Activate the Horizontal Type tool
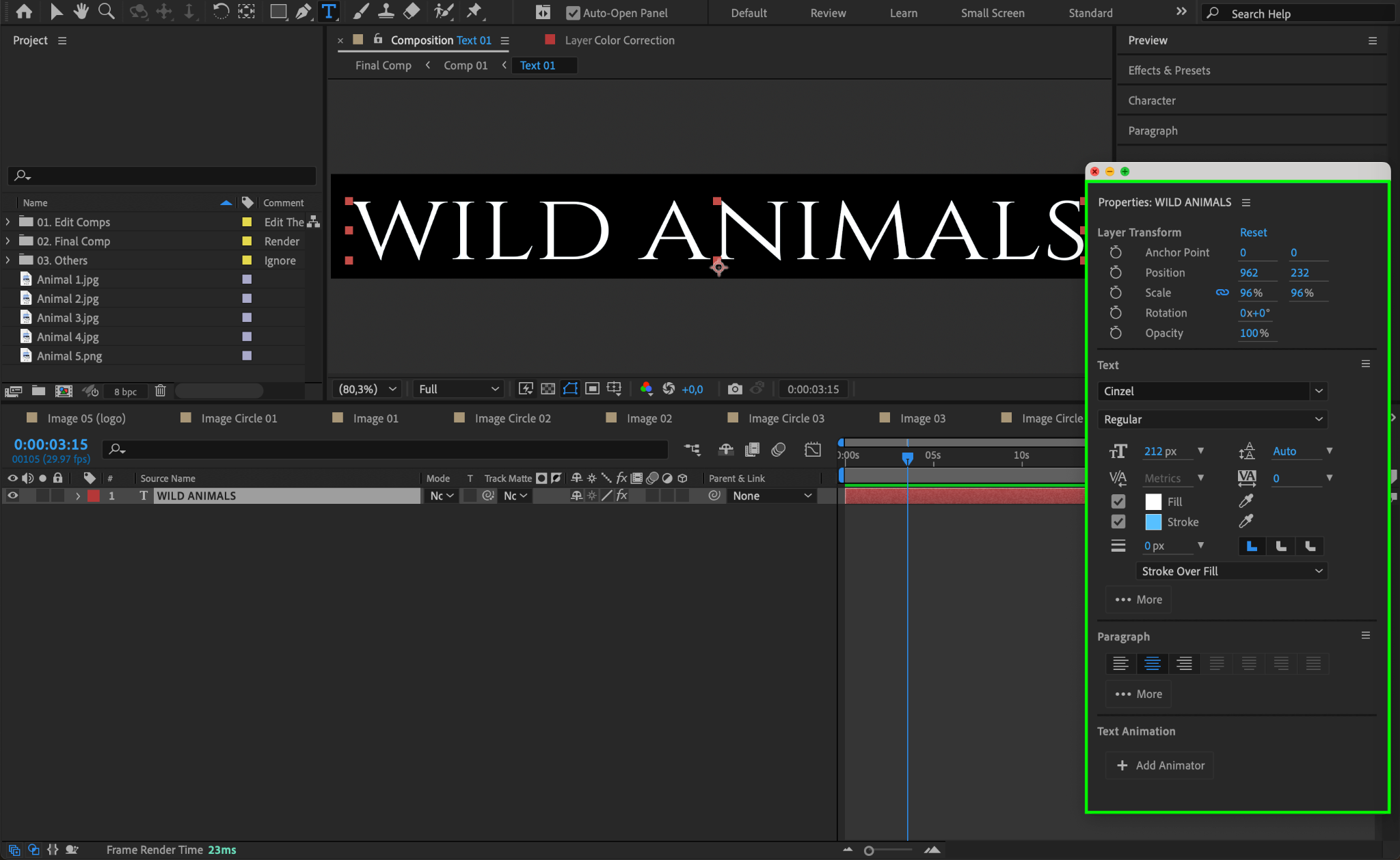1400x860 pixels. coord(329,11)
